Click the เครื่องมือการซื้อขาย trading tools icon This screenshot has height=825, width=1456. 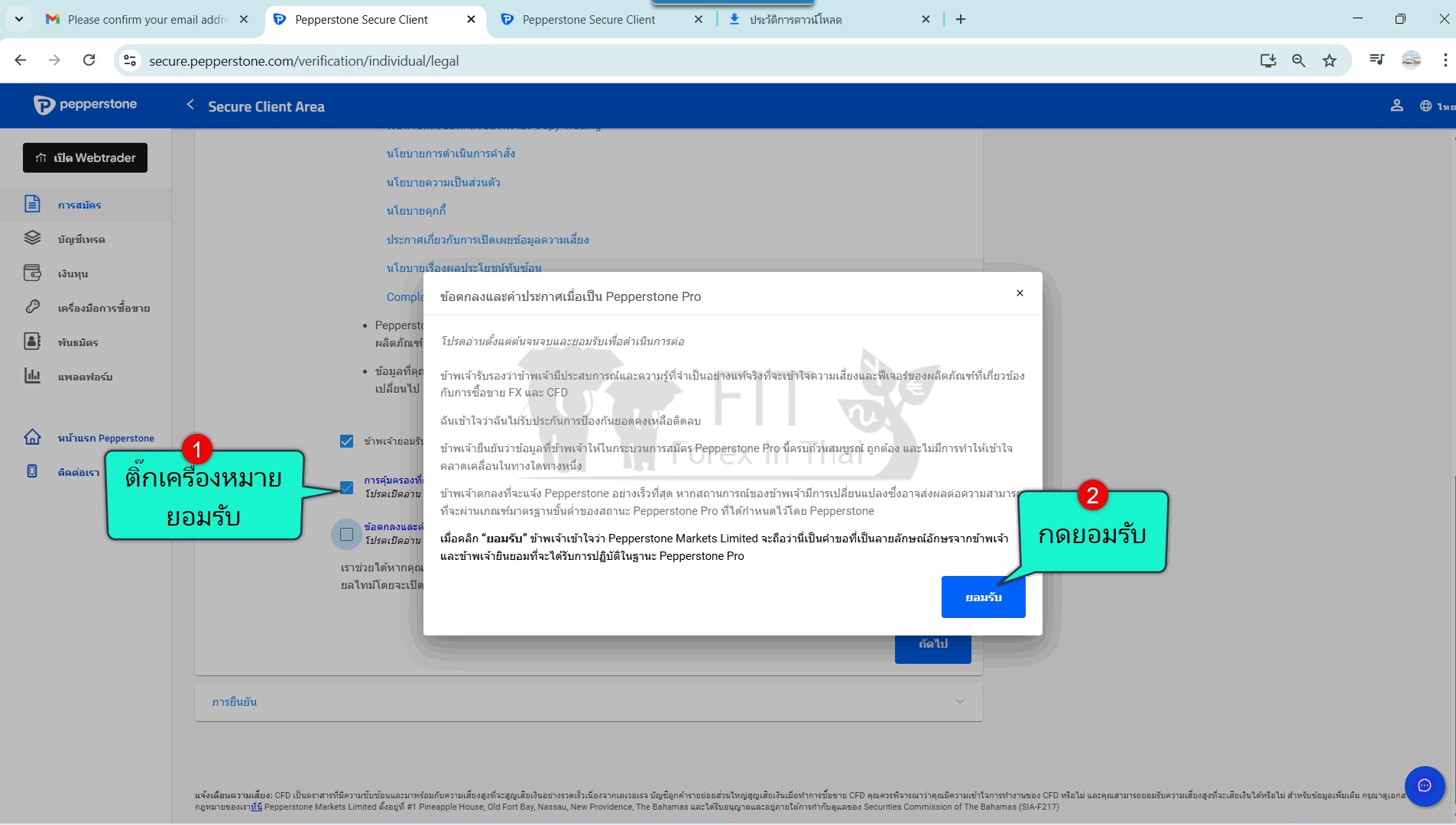(x=32, y=307)
